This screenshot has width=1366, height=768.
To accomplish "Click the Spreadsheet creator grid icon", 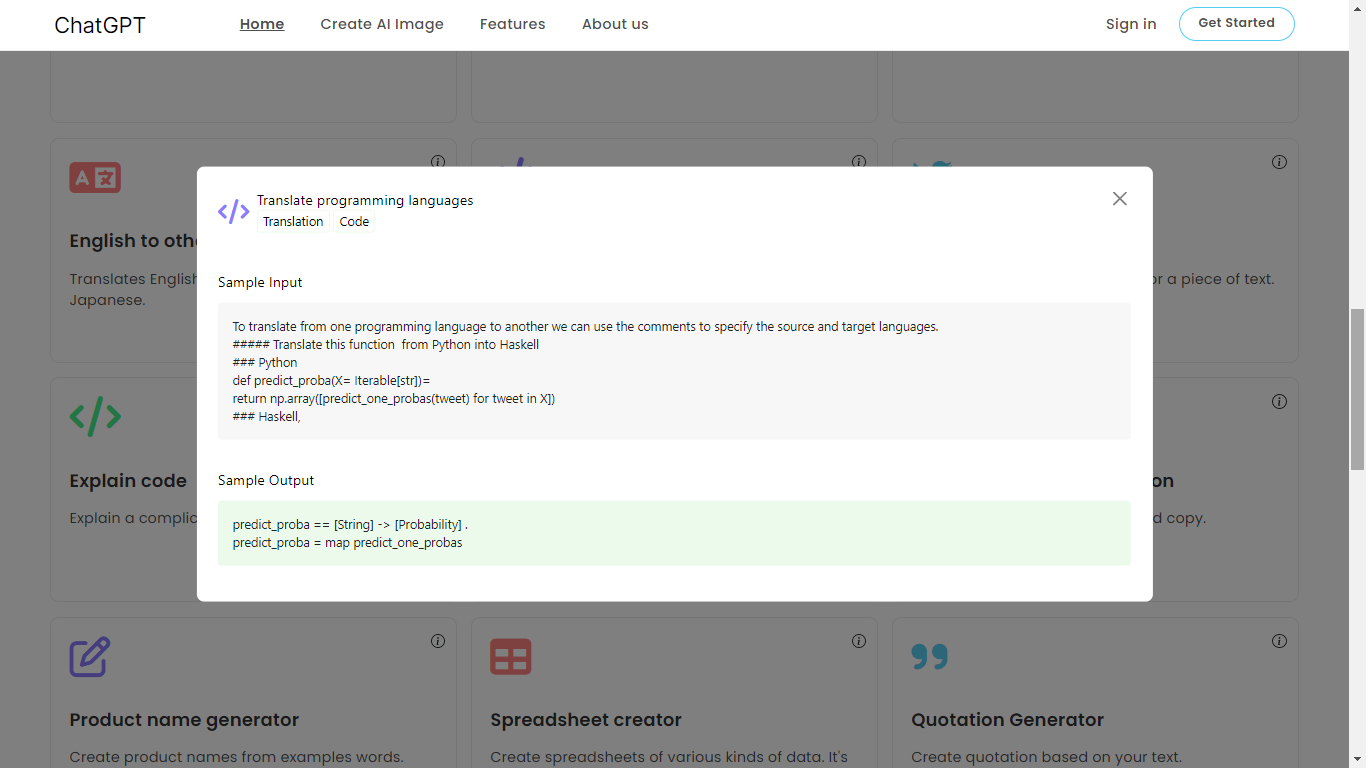I will tap(511, 657).
